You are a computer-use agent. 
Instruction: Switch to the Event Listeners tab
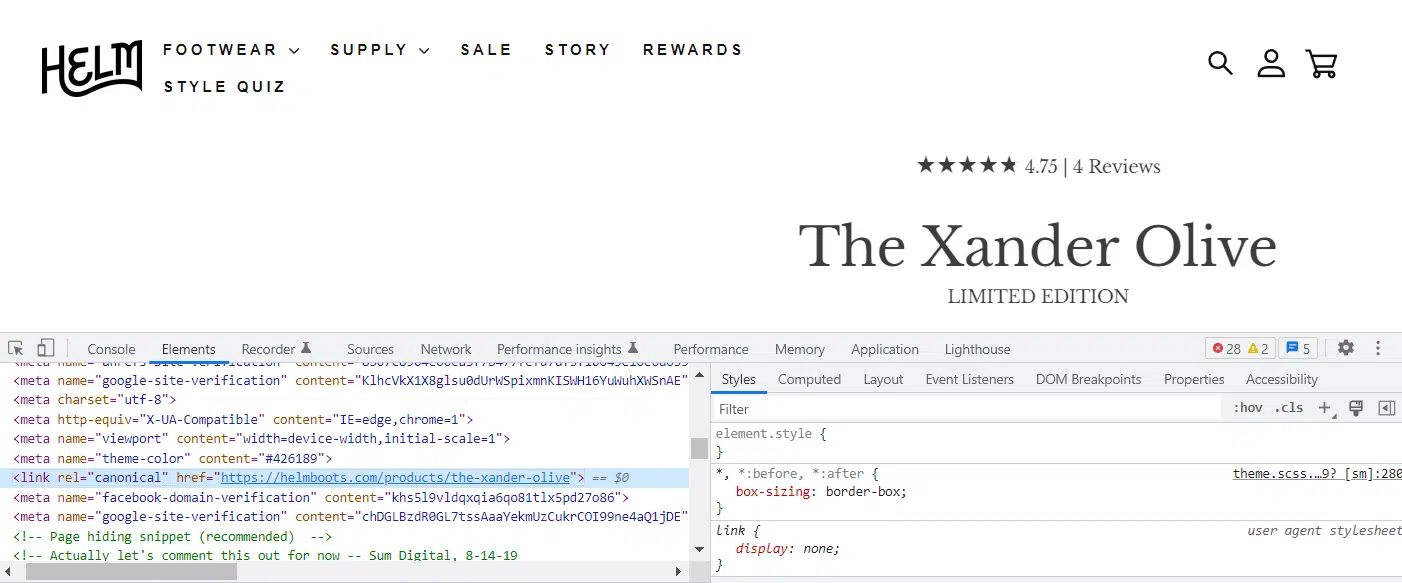[x=969, y=379]
